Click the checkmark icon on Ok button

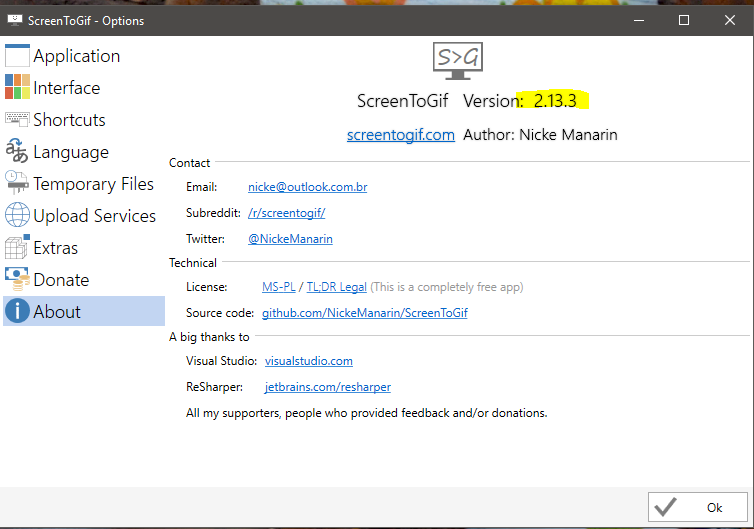(x=666, y=507)
